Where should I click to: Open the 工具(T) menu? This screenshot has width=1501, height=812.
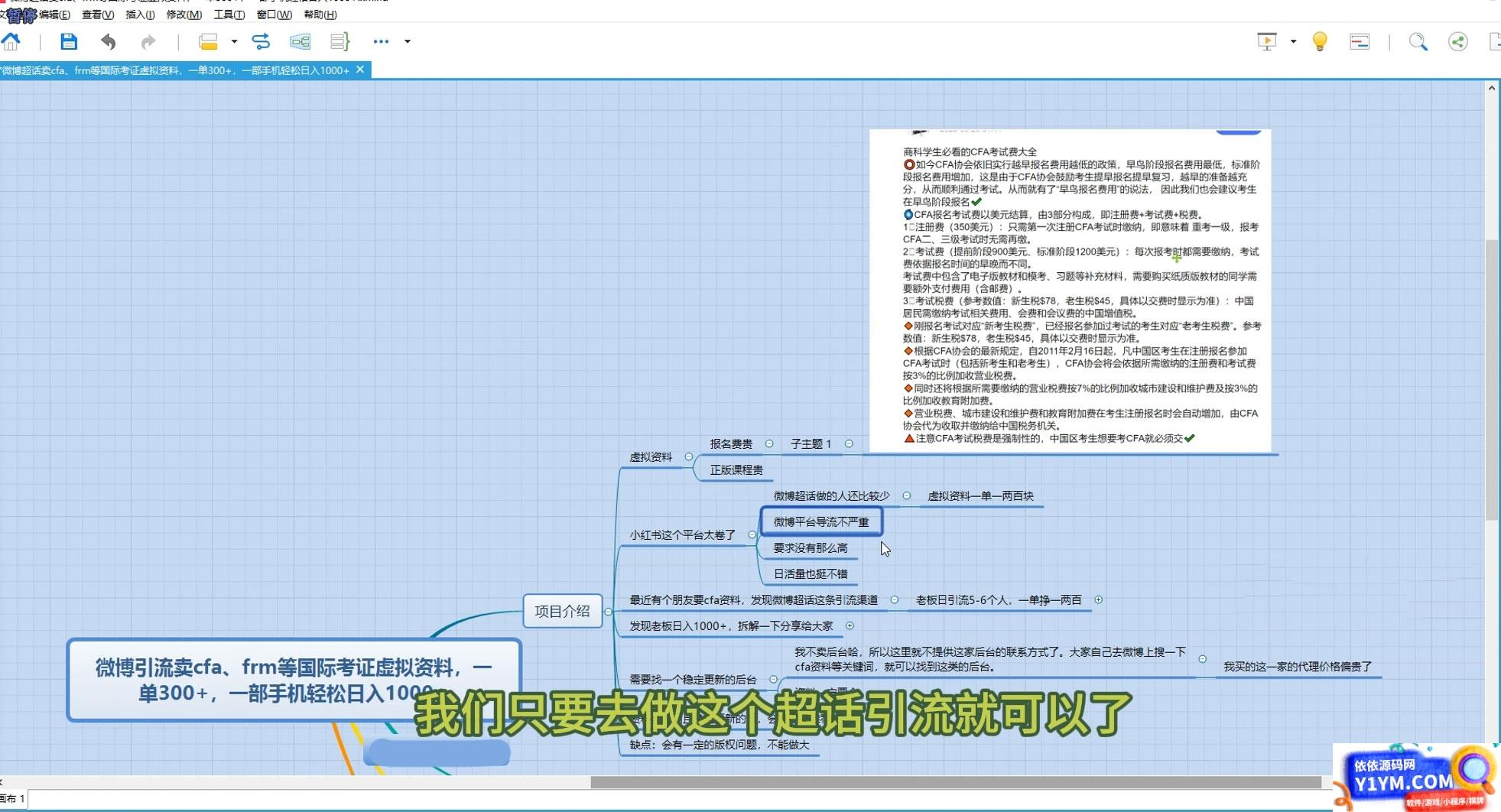click(x=229, y=15)
